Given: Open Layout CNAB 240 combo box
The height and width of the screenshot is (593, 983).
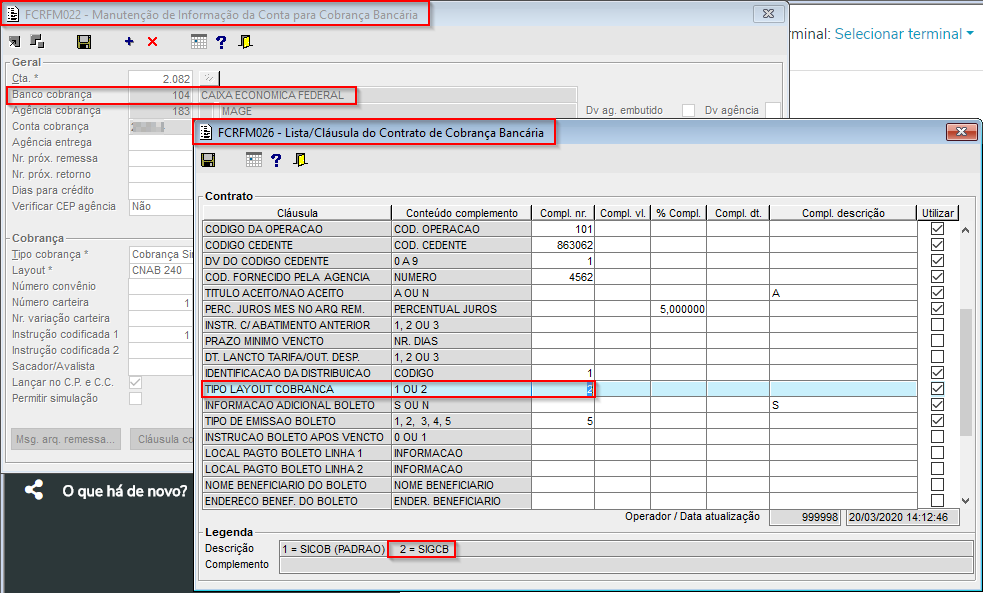Looking at the screenshot, I should coord(161,270).
